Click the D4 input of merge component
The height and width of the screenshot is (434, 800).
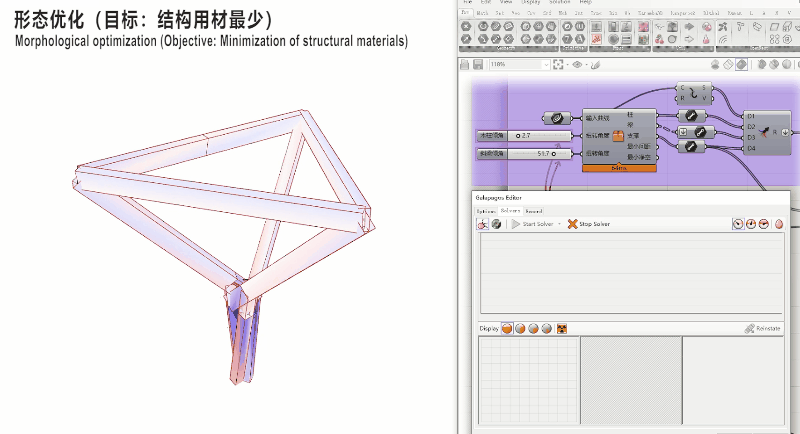pos(751,148)
